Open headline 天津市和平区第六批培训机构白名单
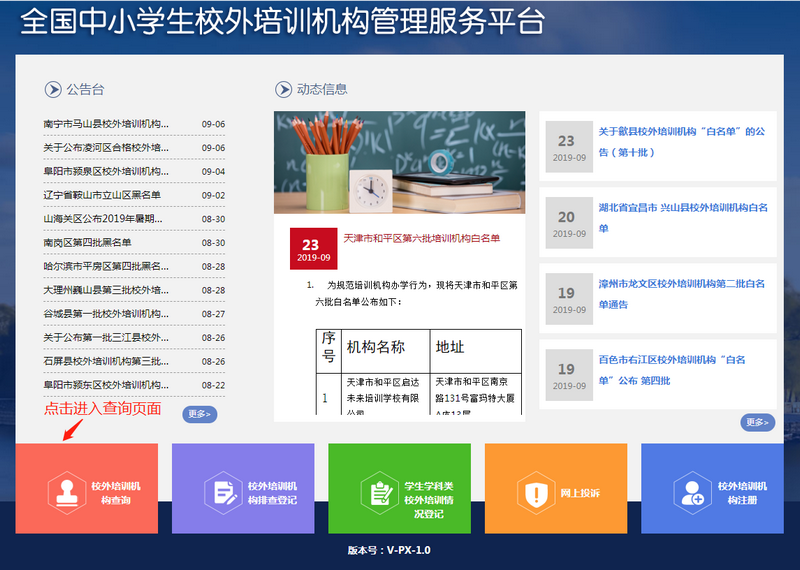The height and width of the screenshot is (570, 800). click(421, 238)
